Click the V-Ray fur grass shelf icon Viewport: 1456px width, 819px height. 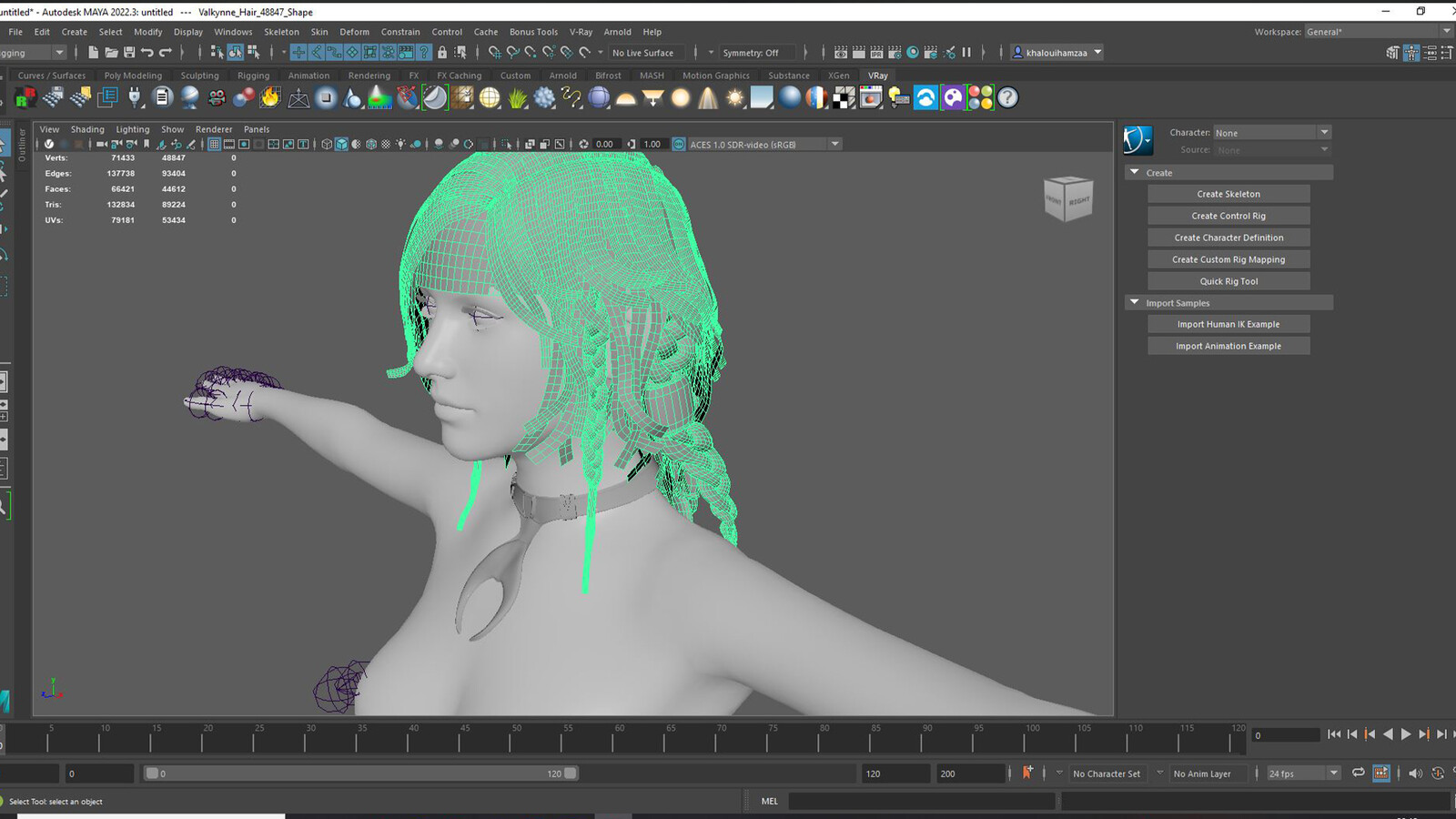click(x=517, y=97)
